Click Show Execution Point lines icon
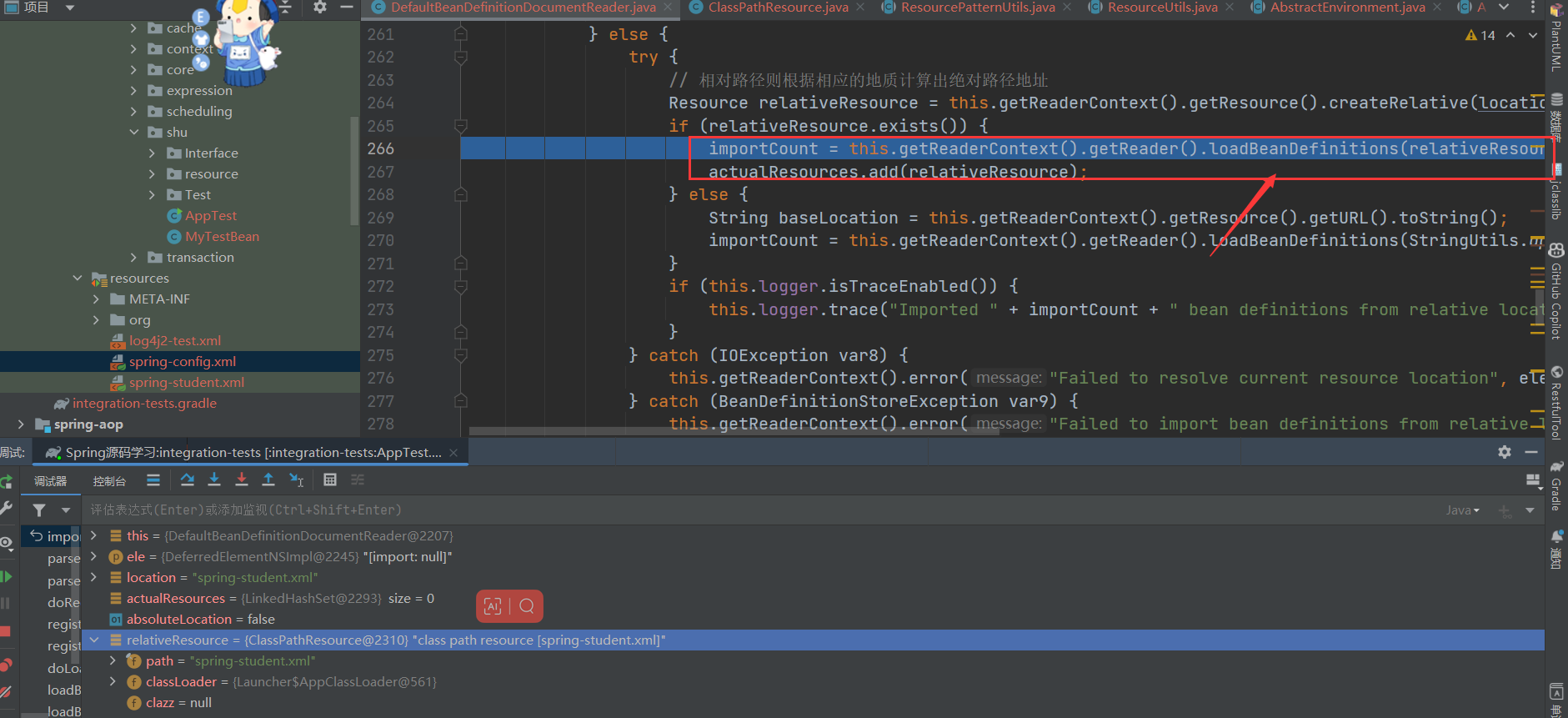 pos(153,480)
